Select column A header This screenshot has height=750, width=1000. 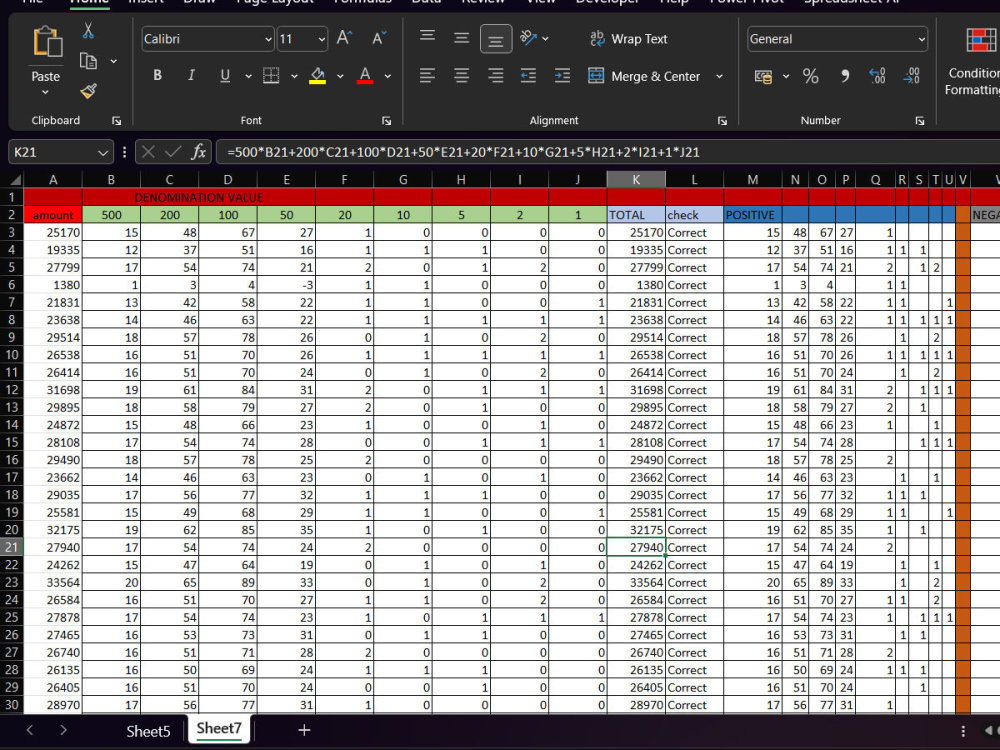point(53,180)
